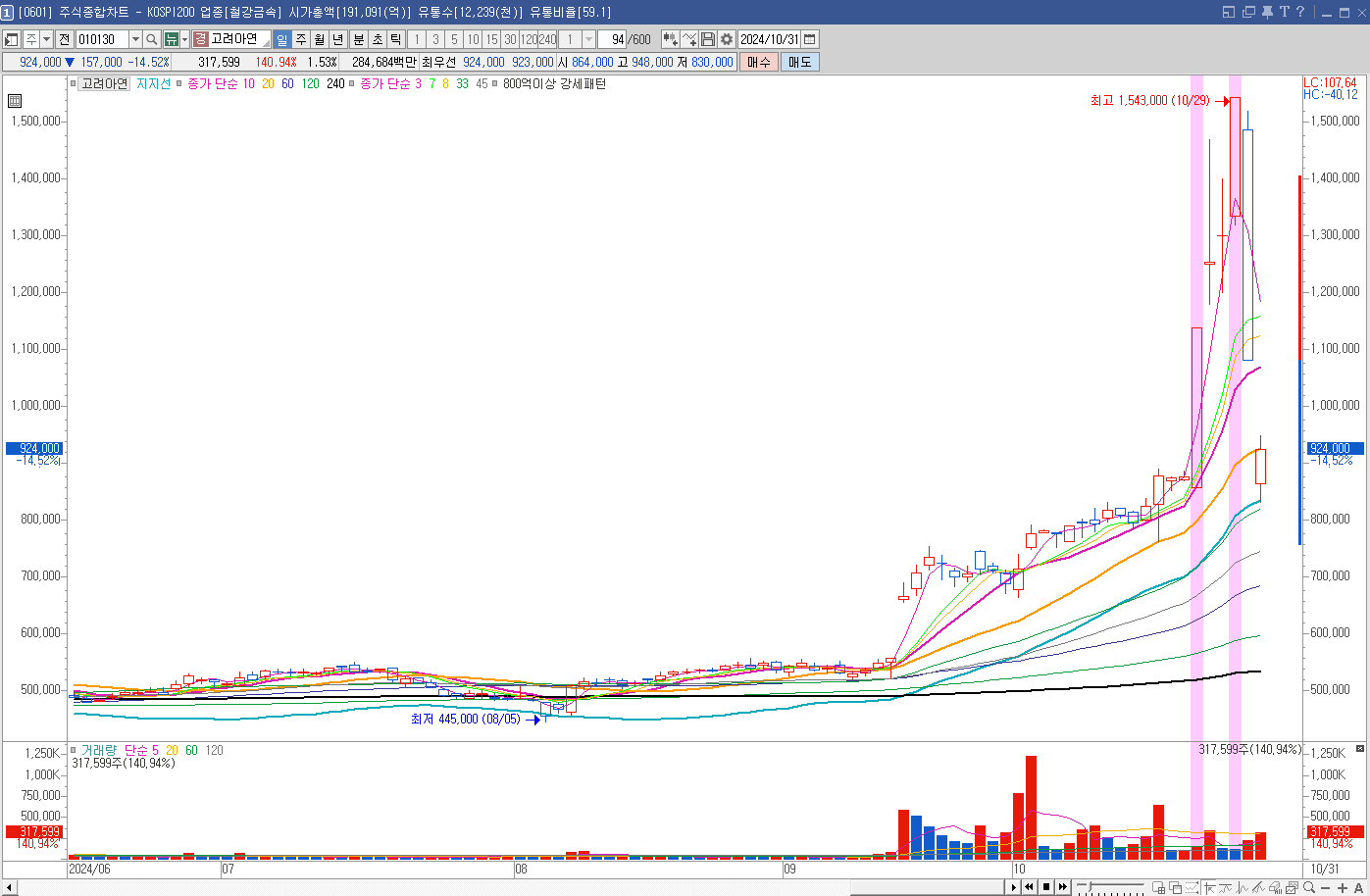Click the date field 2024/10/31

click(770, 39)
